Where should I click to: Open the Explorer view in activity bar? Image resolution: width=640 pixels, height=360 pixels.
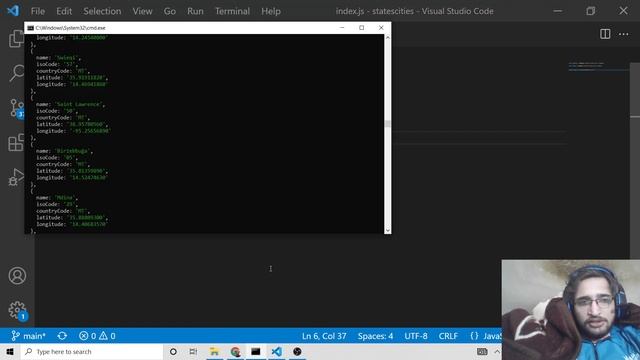[x=16, y=38]
